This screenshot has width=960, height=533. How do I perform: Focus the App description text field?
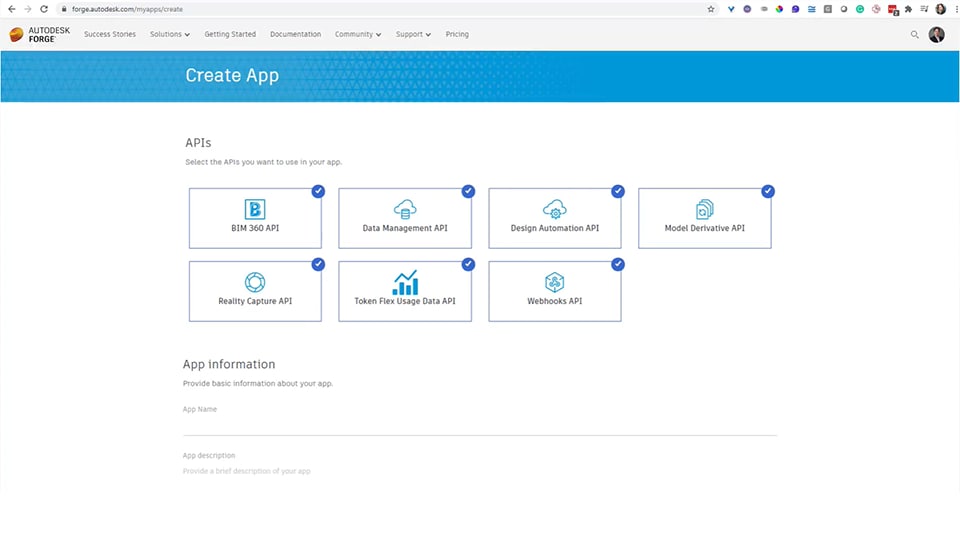tap(480, 471)
